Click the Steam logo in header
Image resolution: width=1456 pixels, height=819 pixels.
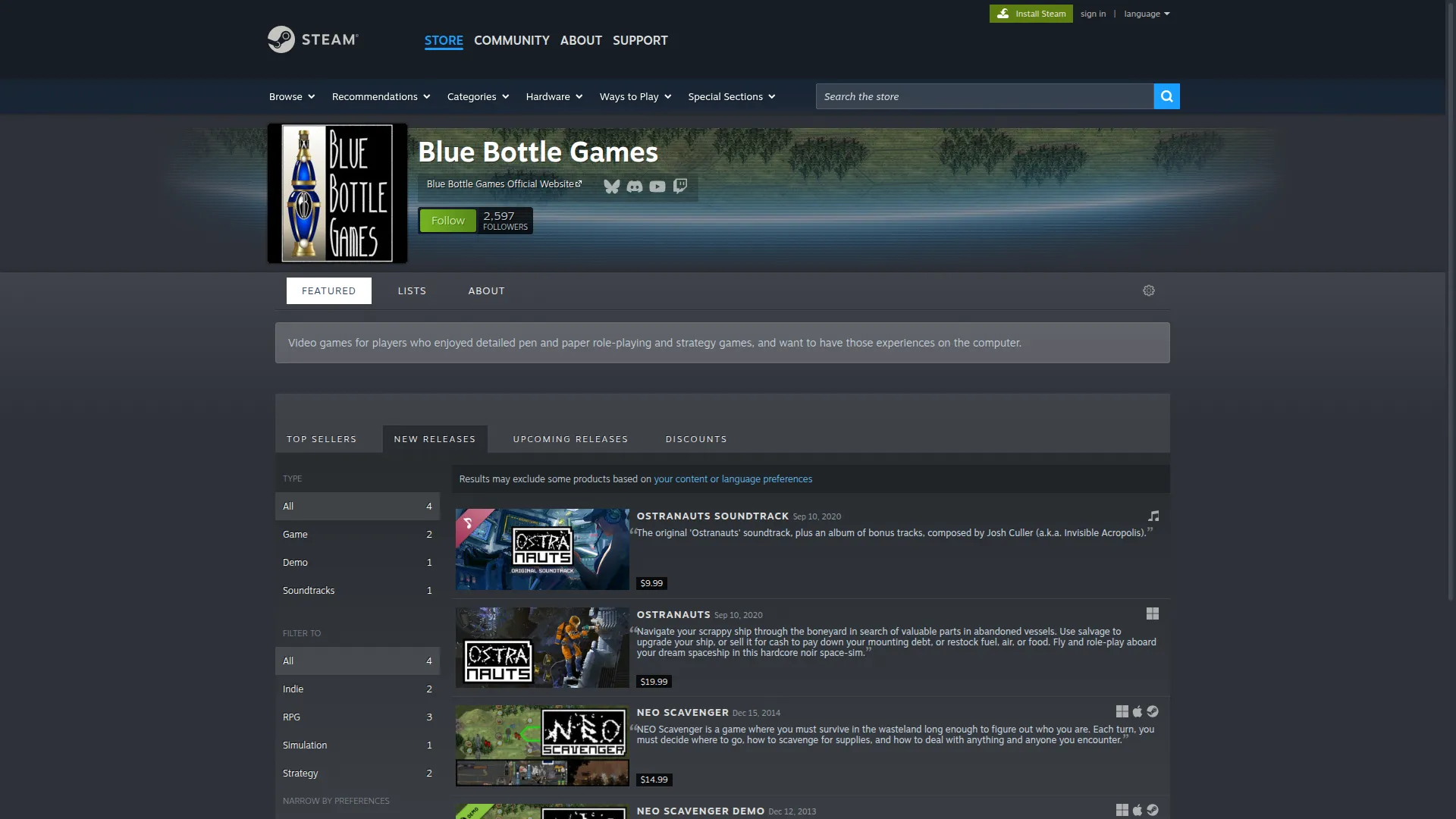pos(312,39)
